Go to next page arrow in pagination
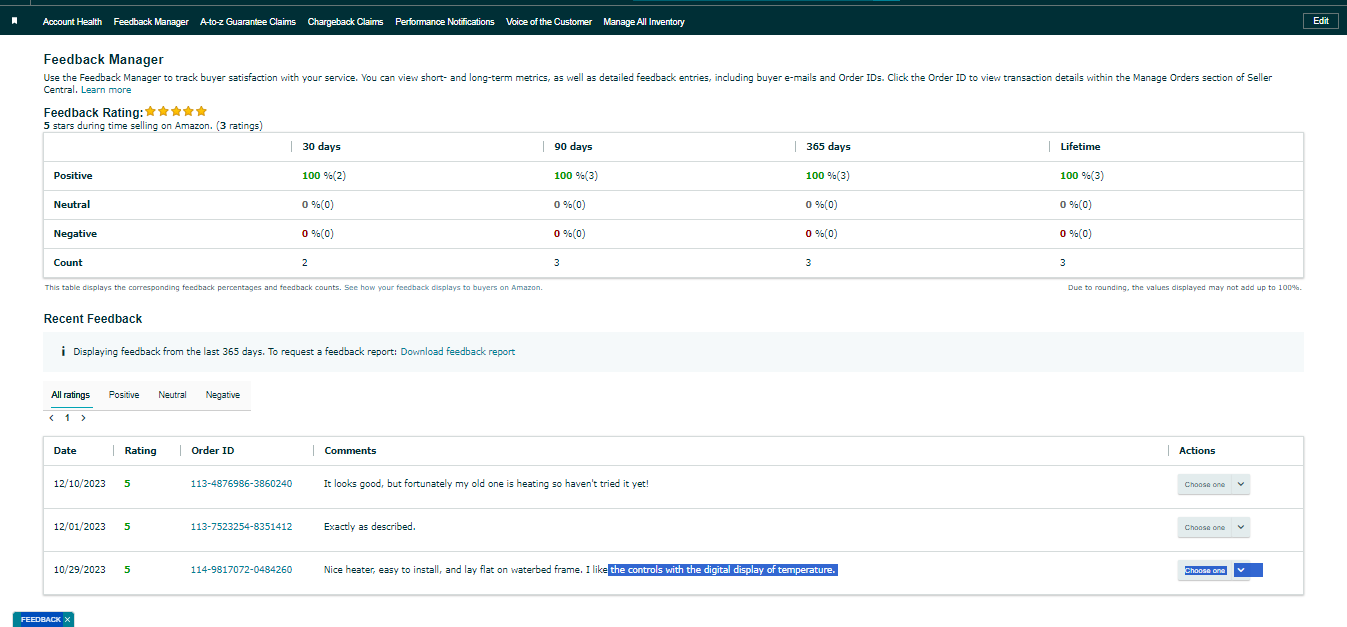 click(x=83, y=418)
